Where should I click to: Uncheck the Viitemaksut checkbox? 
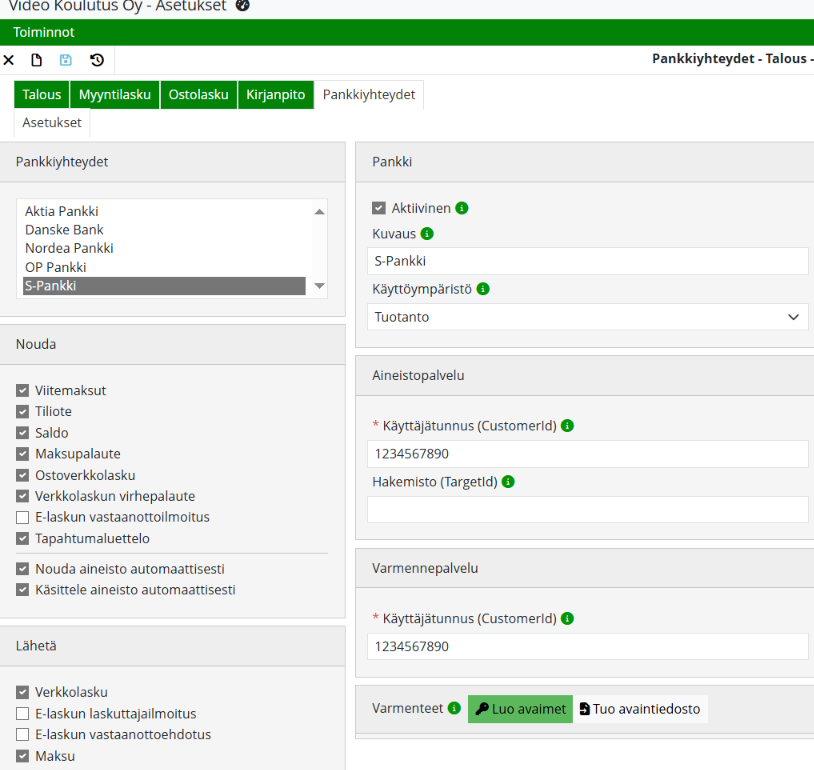coord(22,391)
